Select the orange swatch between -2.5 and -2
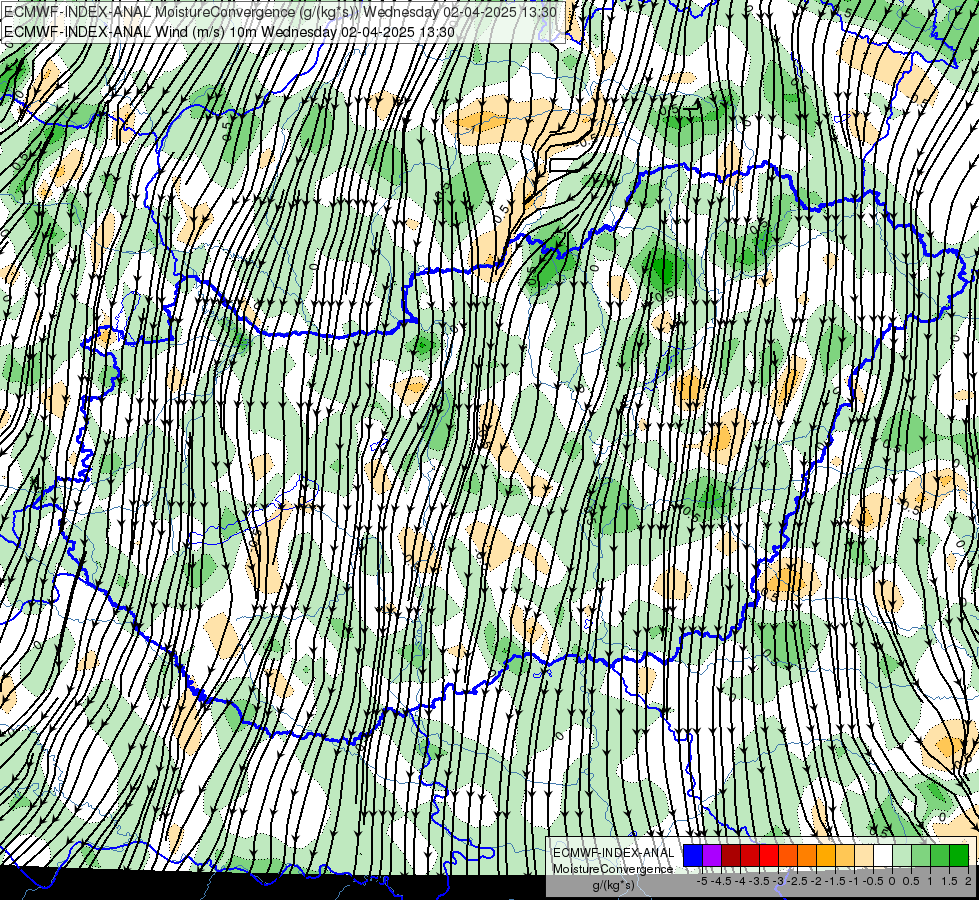The height and width of the screenshot is (900, 979). coord(807,855)
